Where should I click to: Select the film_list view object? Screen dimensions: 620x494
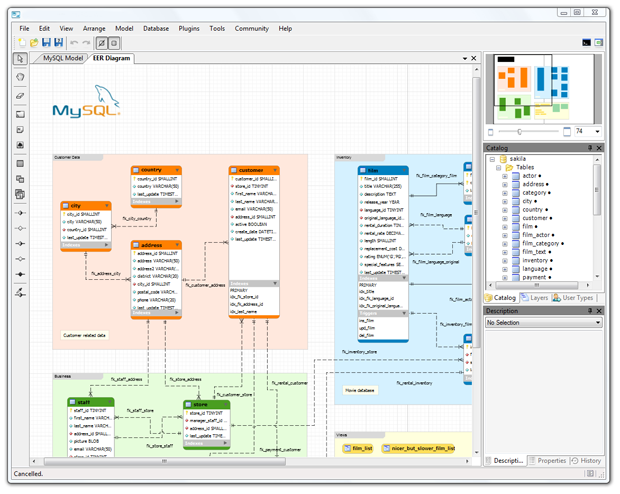[358, 449]
